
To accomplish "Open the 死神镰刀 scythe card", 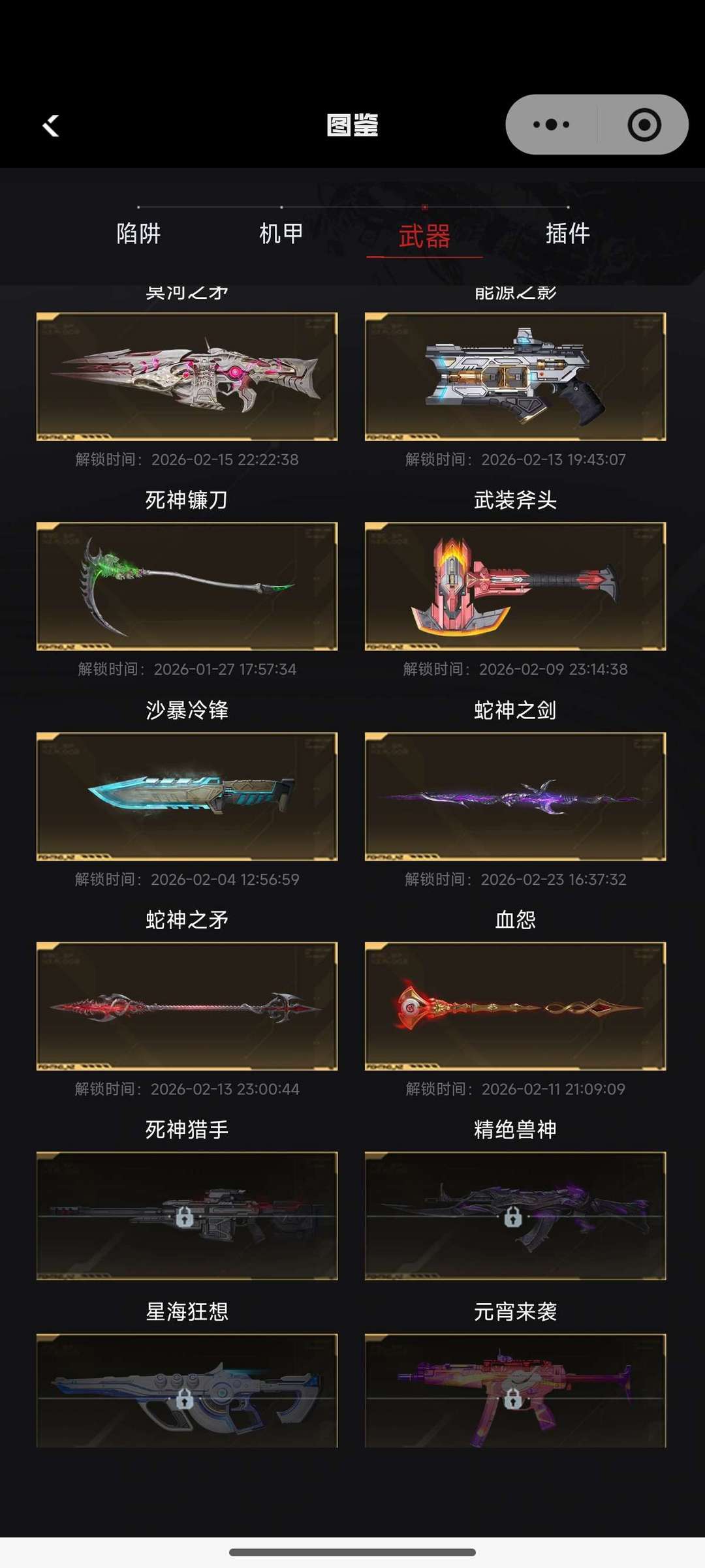I will point(187,586).
